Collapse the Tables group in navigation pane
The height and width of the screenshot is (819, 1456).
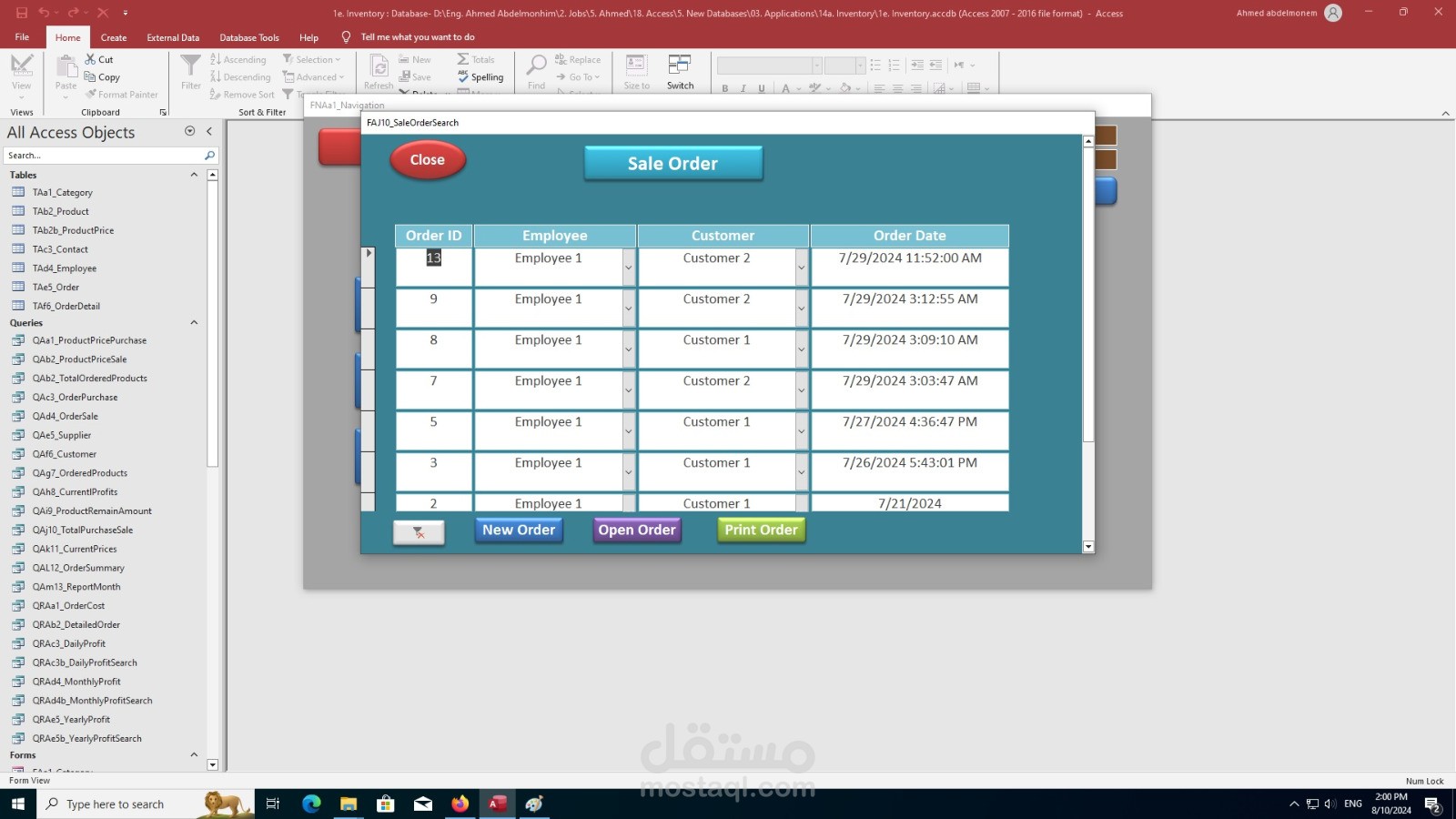(x=194, y=175)
